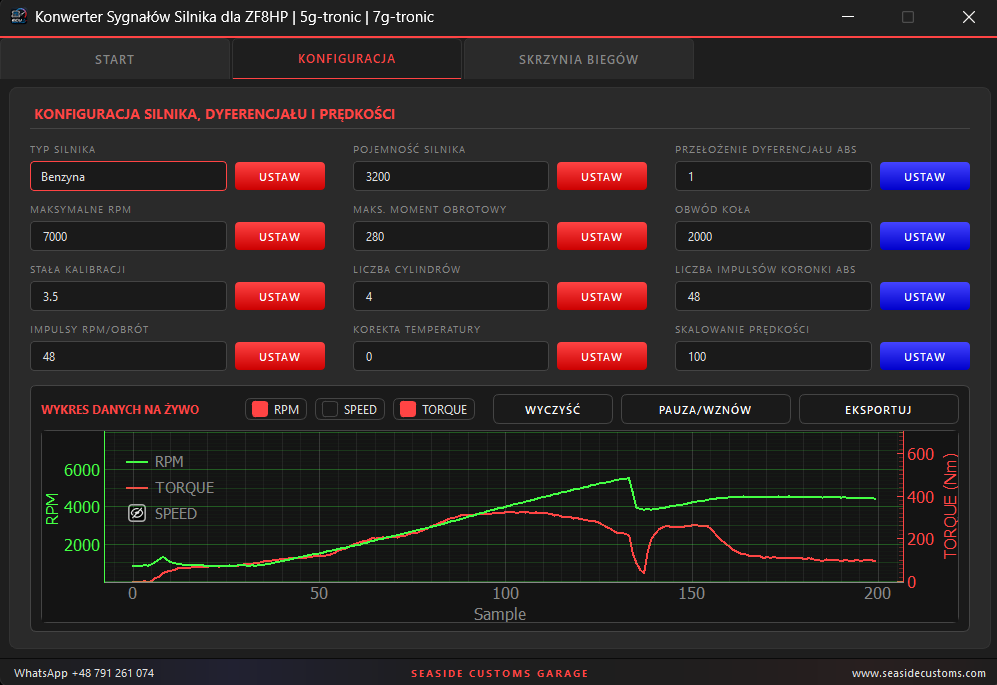Toggle the hidden SPEED legend eye icon
Screen dimensions: 997x685
(137, 513)
